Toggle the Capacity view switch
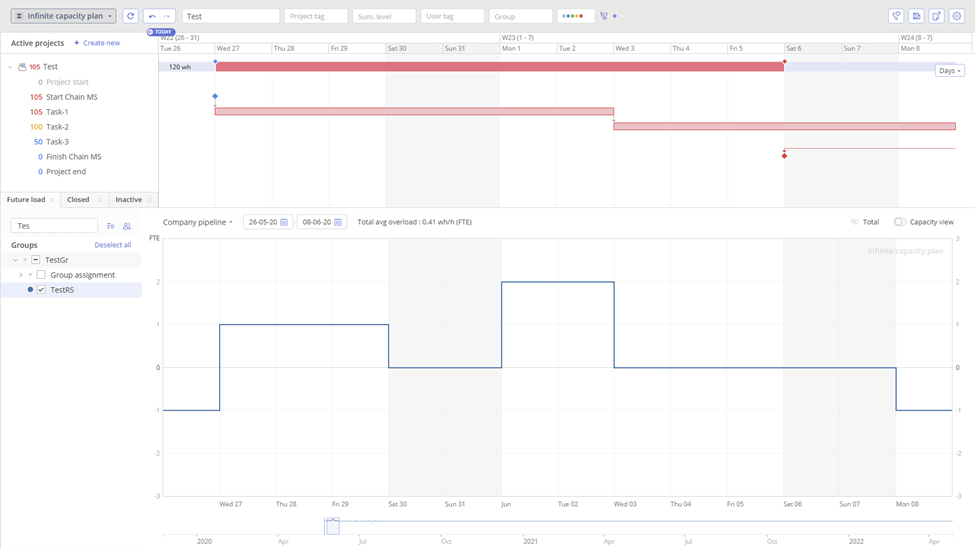975x549 pixels. [x=900, y=222]
